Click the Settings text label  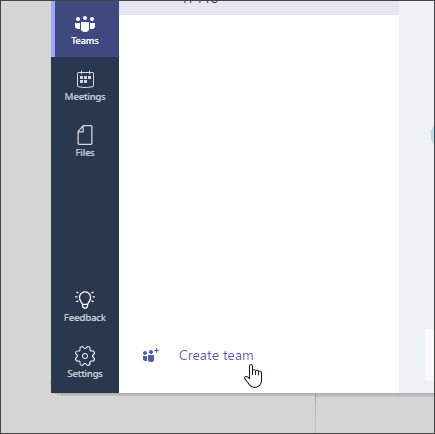coord(85,374)
